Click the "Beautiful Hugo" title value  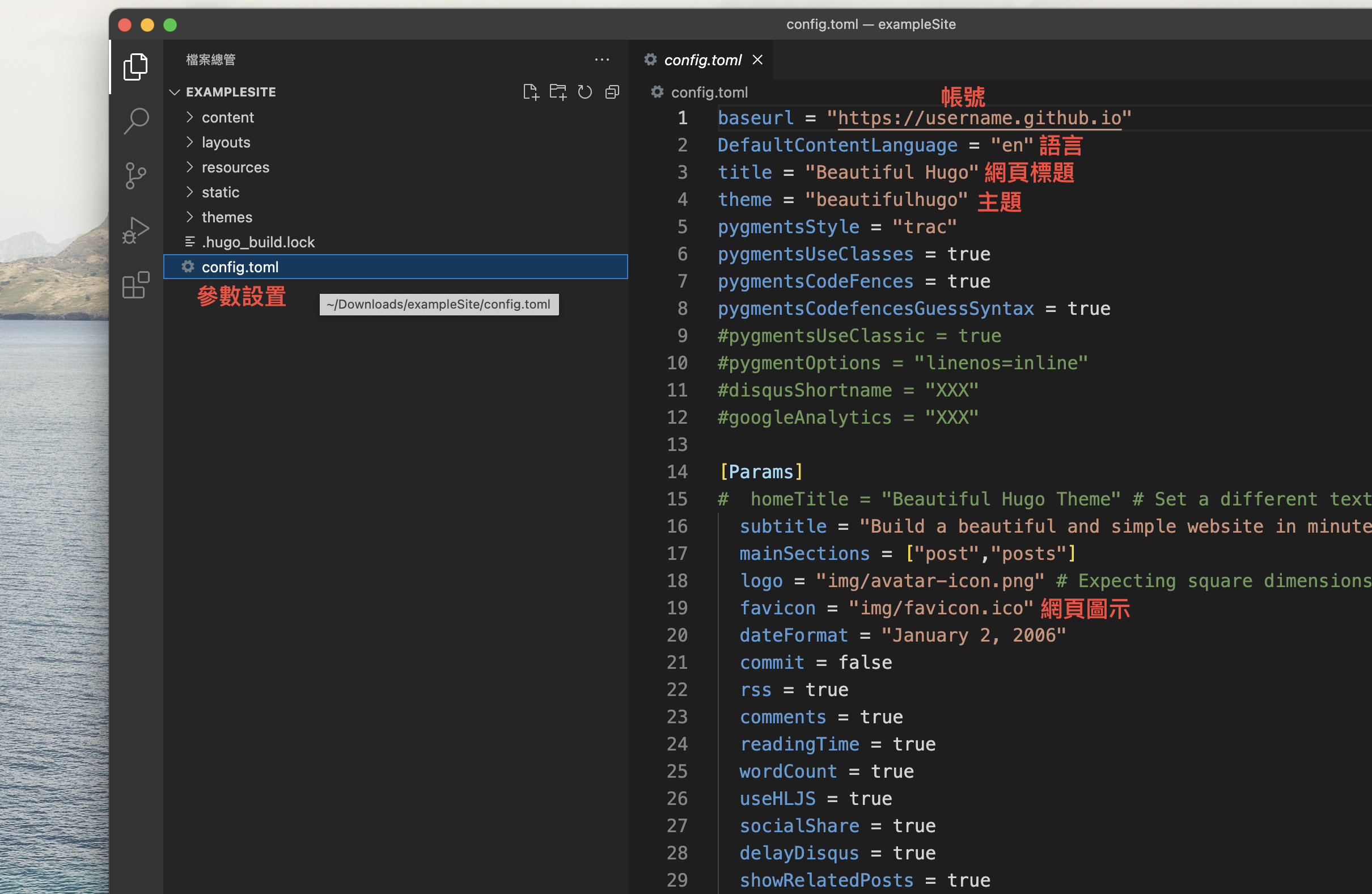click(x=891, y=172)
